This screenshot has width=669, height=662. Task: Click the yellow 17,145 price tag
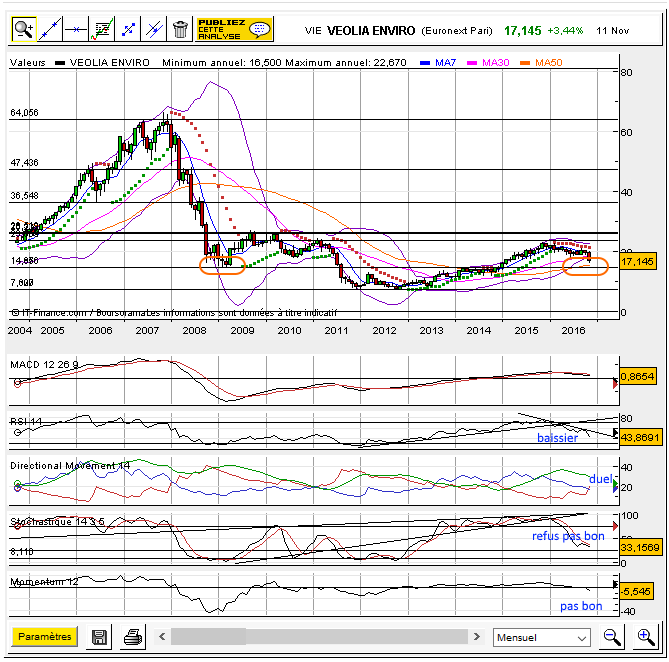[637, 261]
